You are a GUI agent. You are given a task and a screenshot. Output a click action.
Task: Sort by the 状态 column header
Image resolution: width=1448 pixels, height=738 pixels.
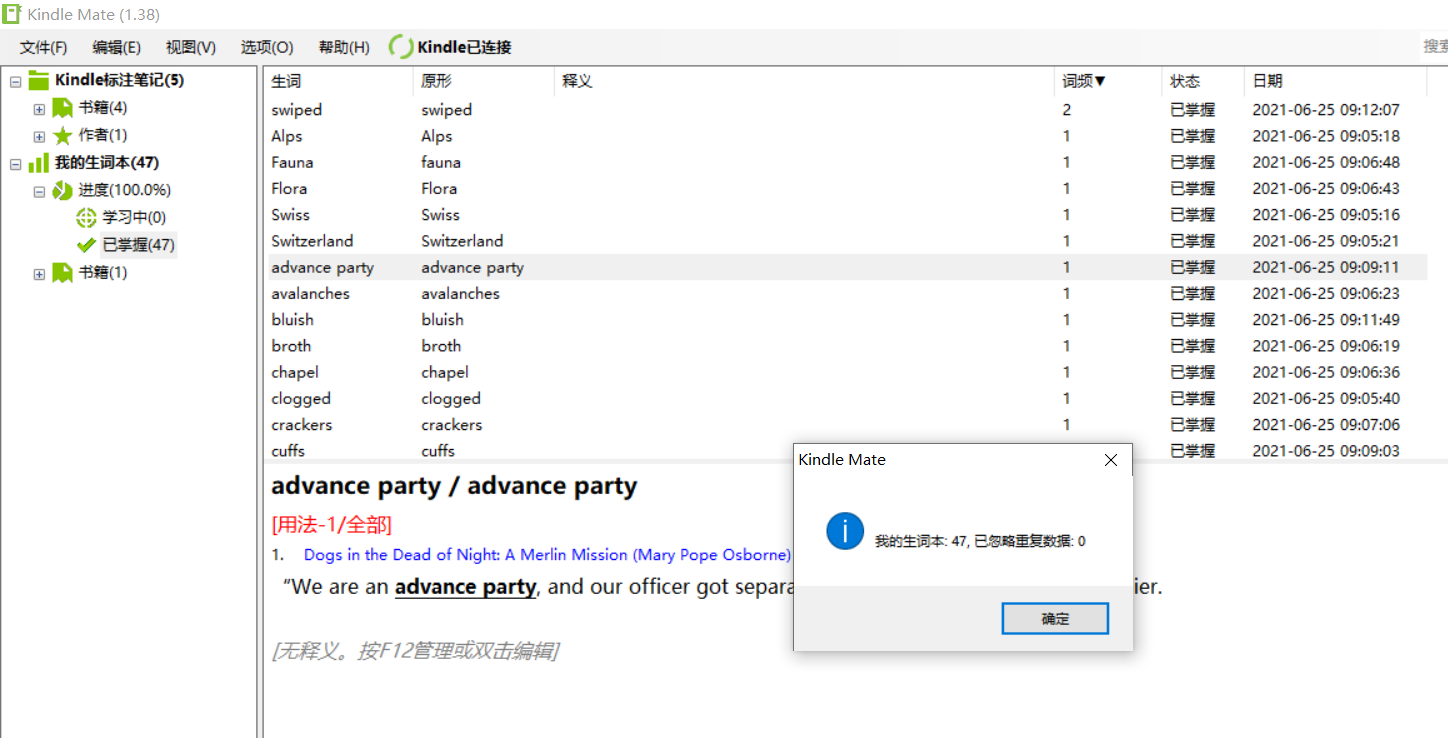(1203, 81)
